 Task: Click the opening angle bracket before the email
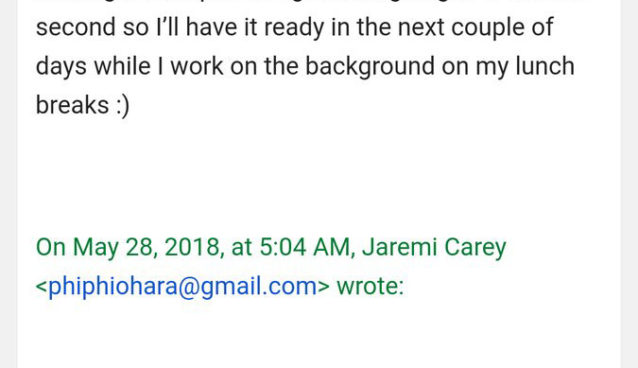coord(42,287)
